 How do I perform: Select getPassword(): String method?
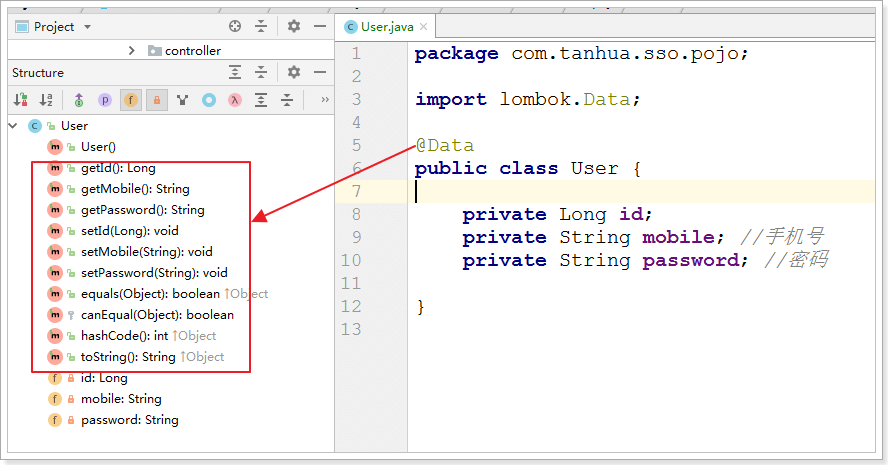(x=142, y=210)
